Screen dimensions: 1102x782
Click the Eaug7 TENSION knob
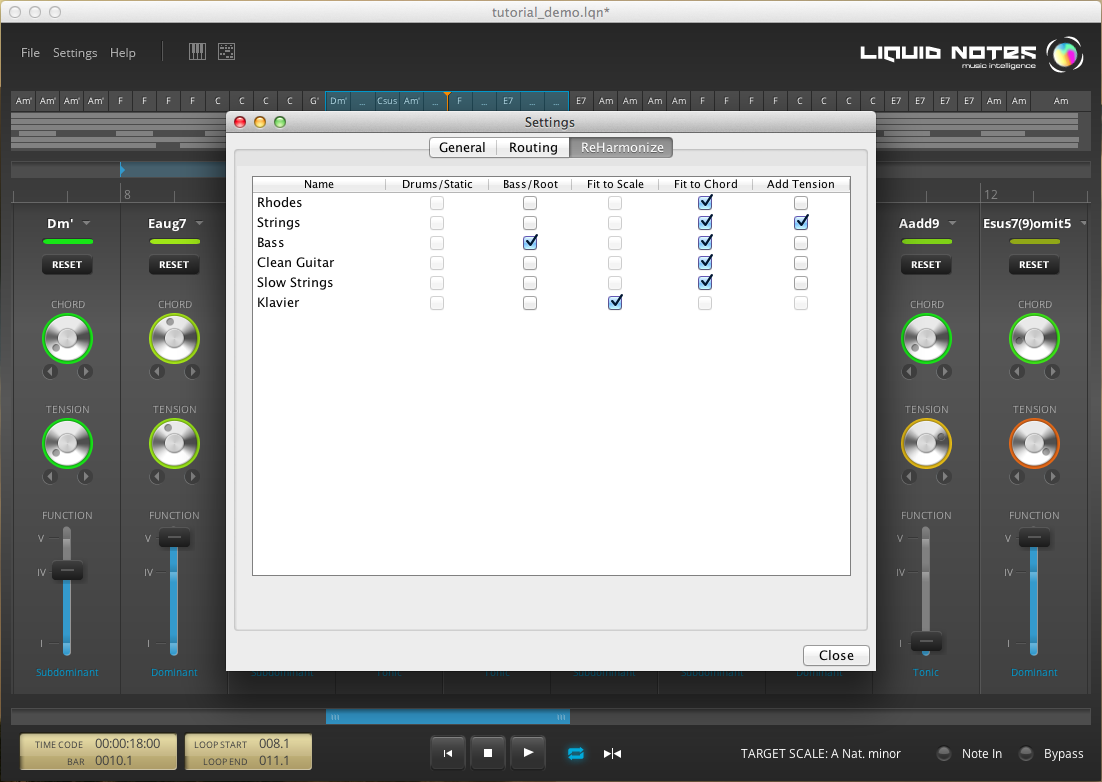click(174, 443)
